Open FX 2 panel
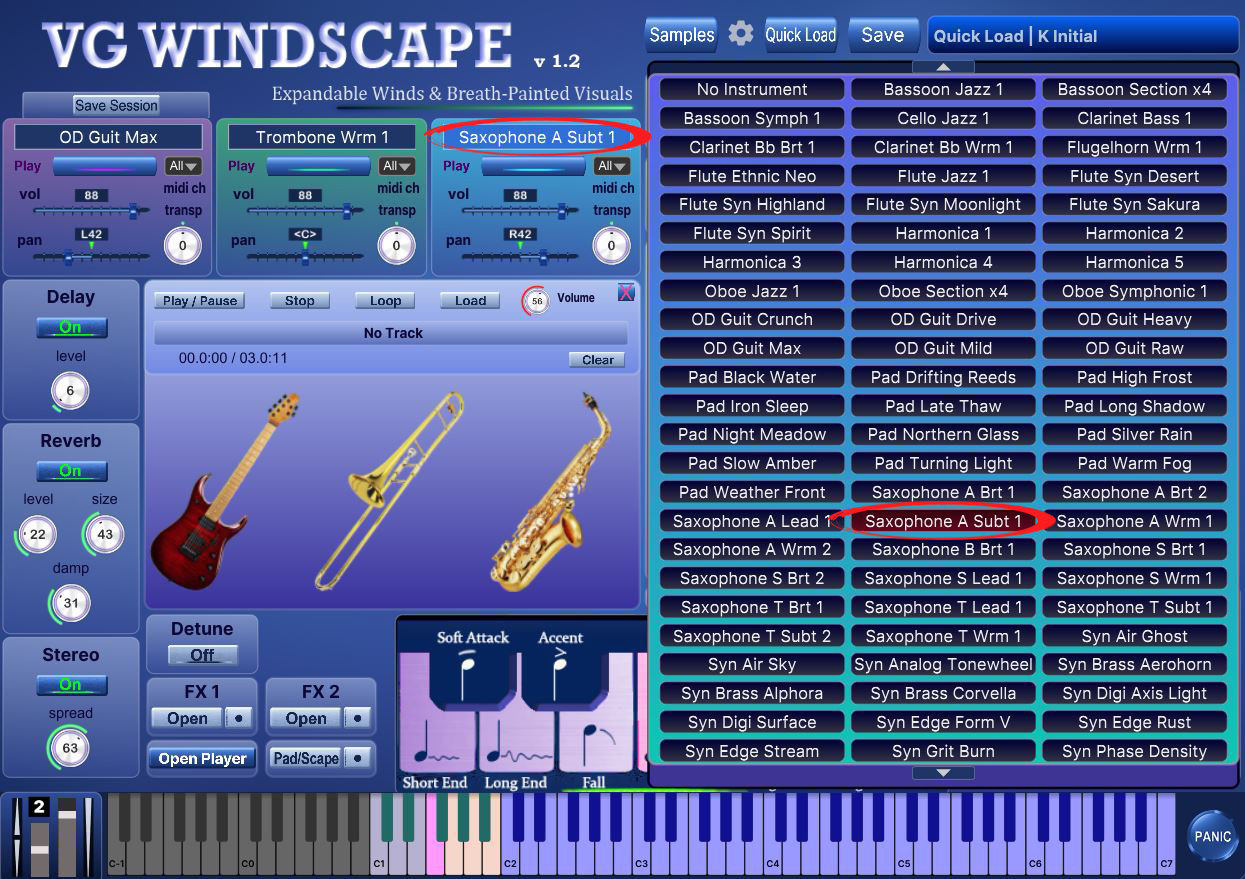 tap(306, 718)
